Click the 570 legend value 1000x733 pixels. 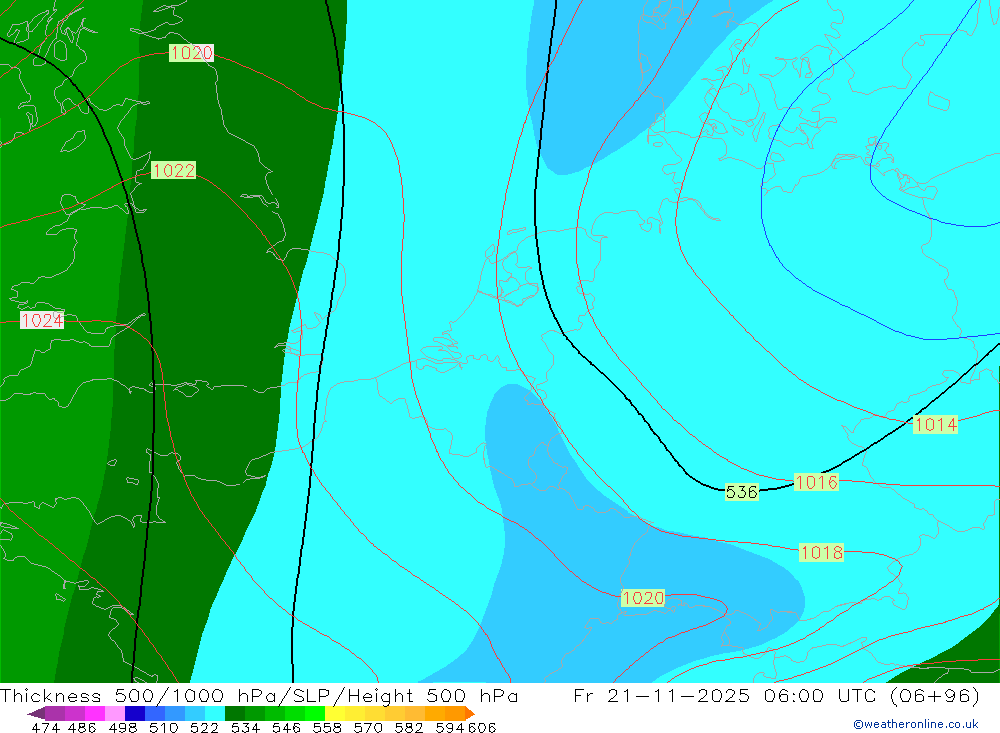(368, 728)
